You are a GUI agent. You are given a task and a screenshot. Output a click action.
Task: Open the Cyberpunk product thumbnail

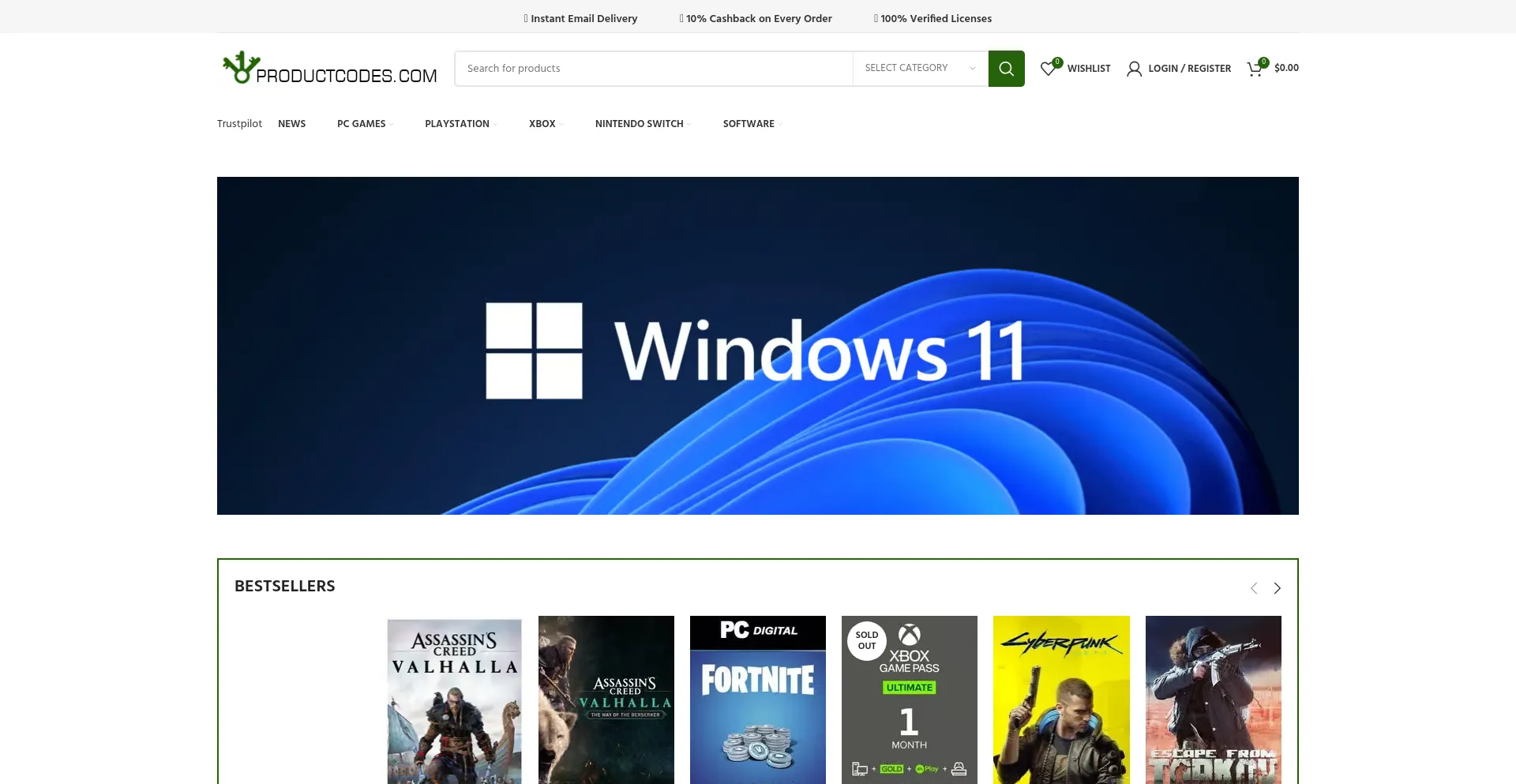1061,700
